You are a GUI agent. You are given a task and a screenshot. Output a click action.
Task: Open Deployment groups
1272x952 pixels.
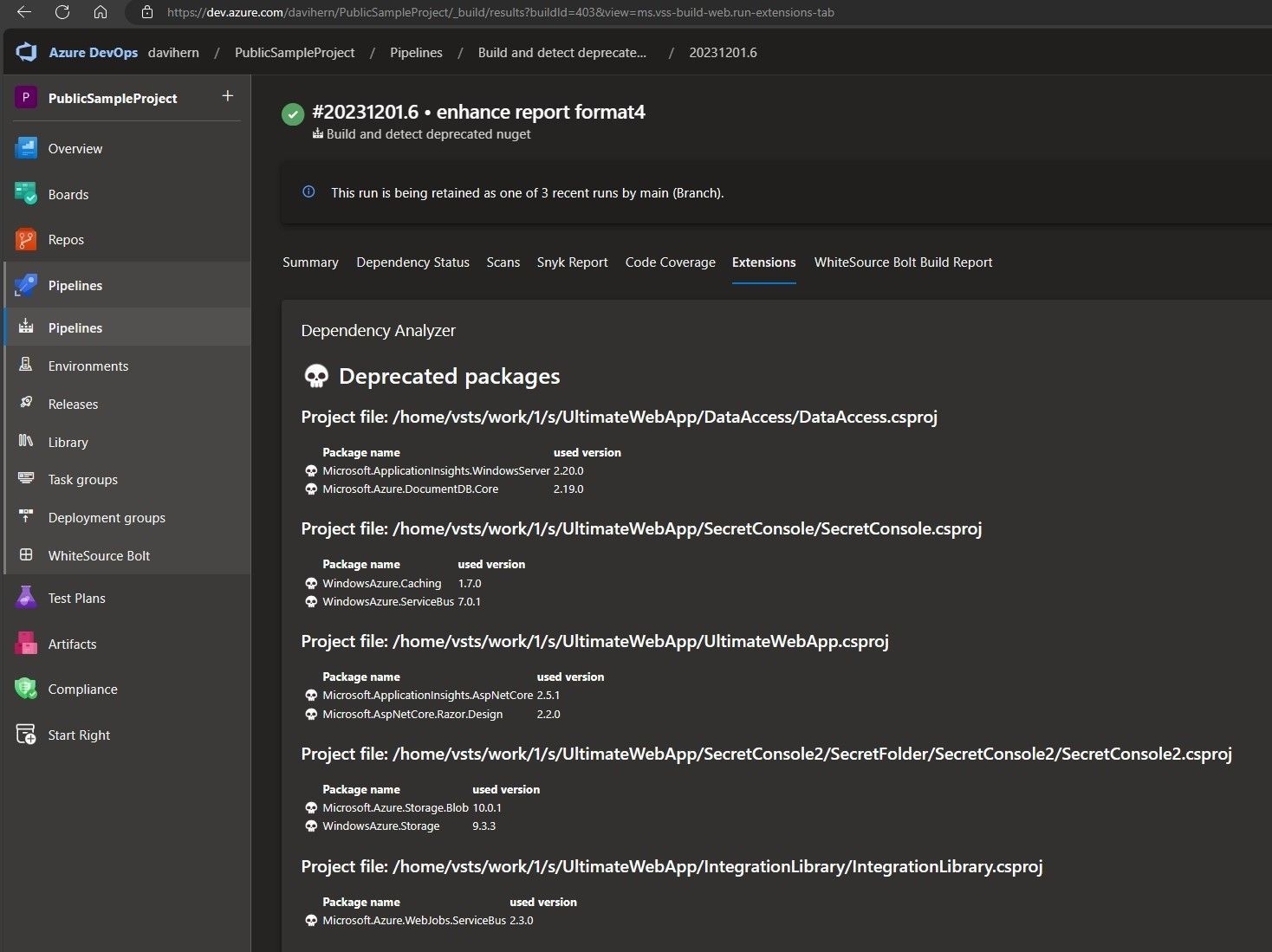tap(107, 517)
